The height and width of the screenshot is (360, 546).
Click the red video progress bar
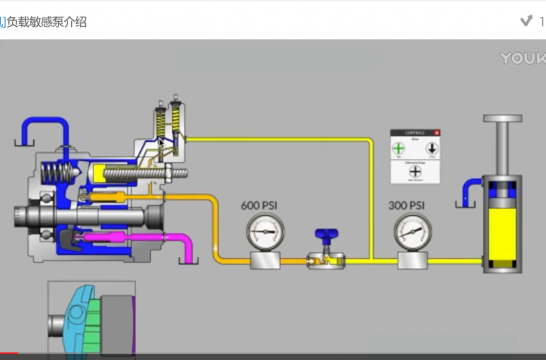click(9, 353)
